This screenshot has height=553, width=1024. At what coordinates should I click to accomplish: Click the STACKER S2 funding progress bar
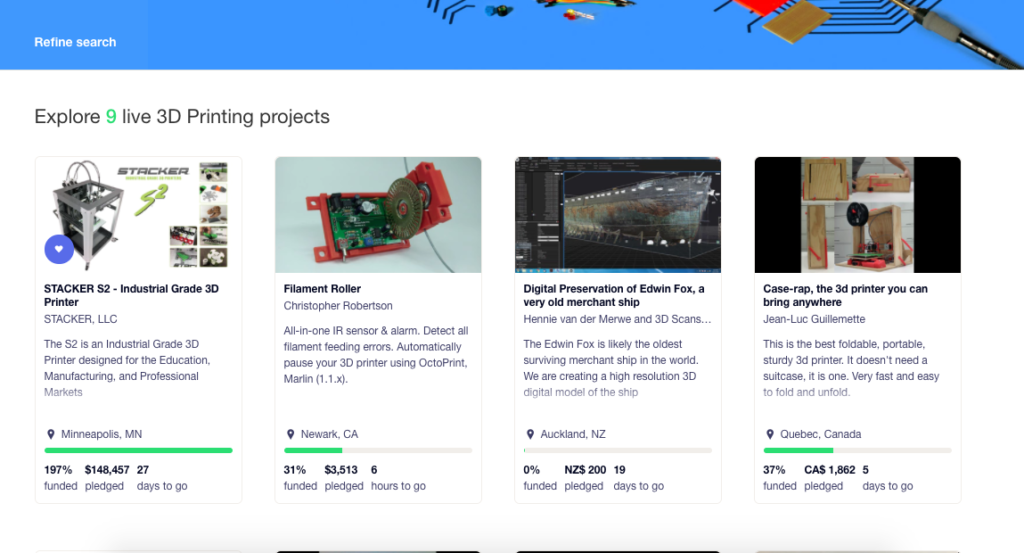click(138, 451)
